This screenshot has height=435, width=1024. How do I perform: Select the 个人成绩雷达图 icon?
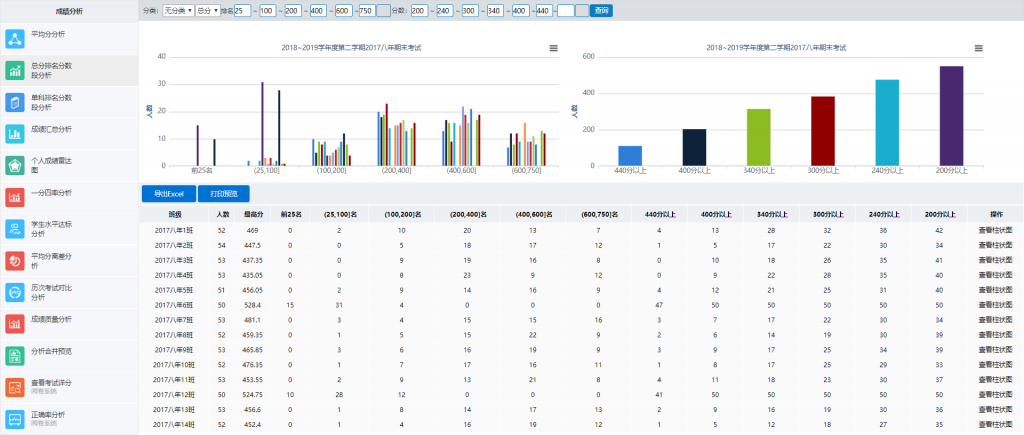[15, 165]
